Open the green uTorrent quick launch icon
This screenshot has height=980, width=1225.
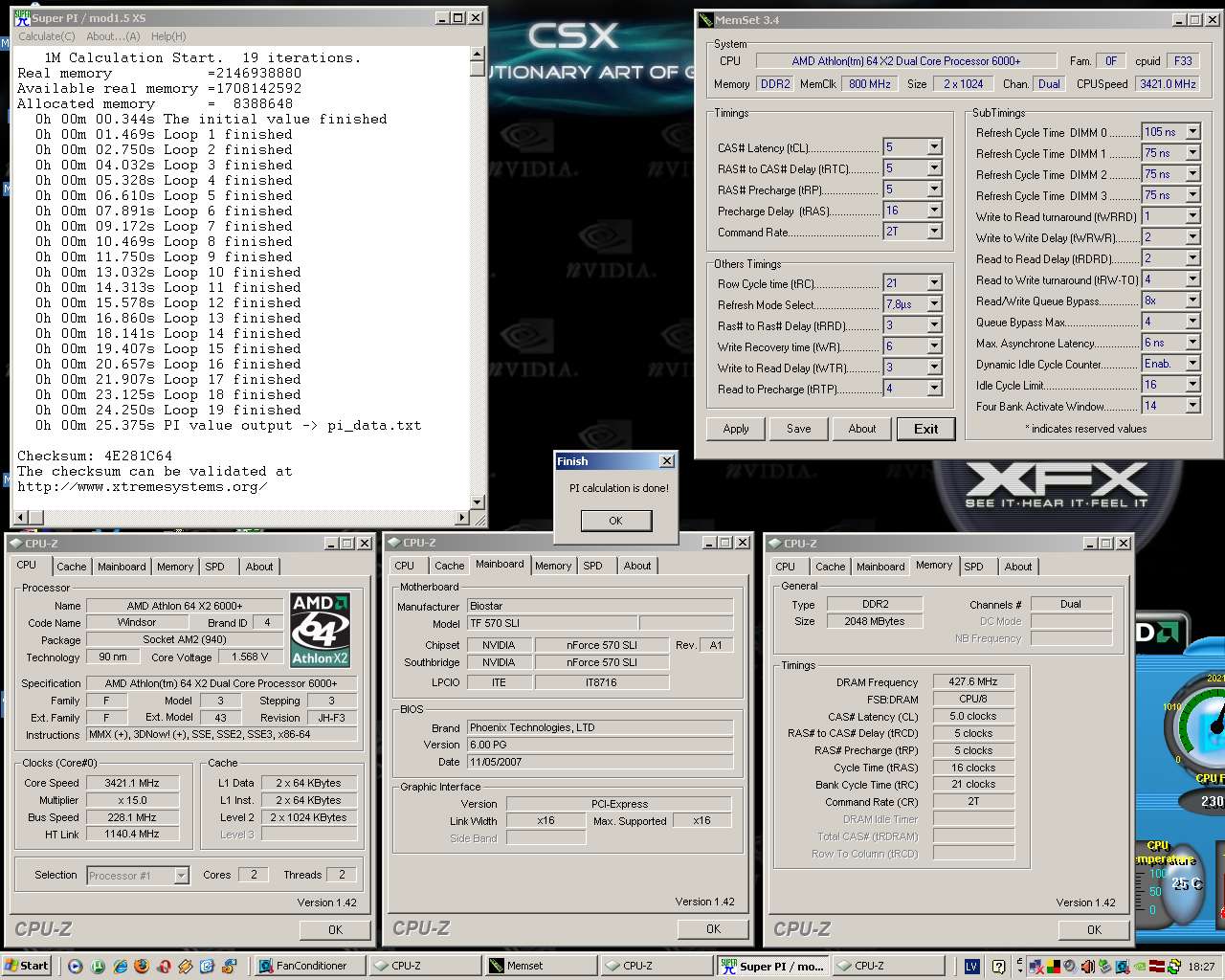coord(98,966)
